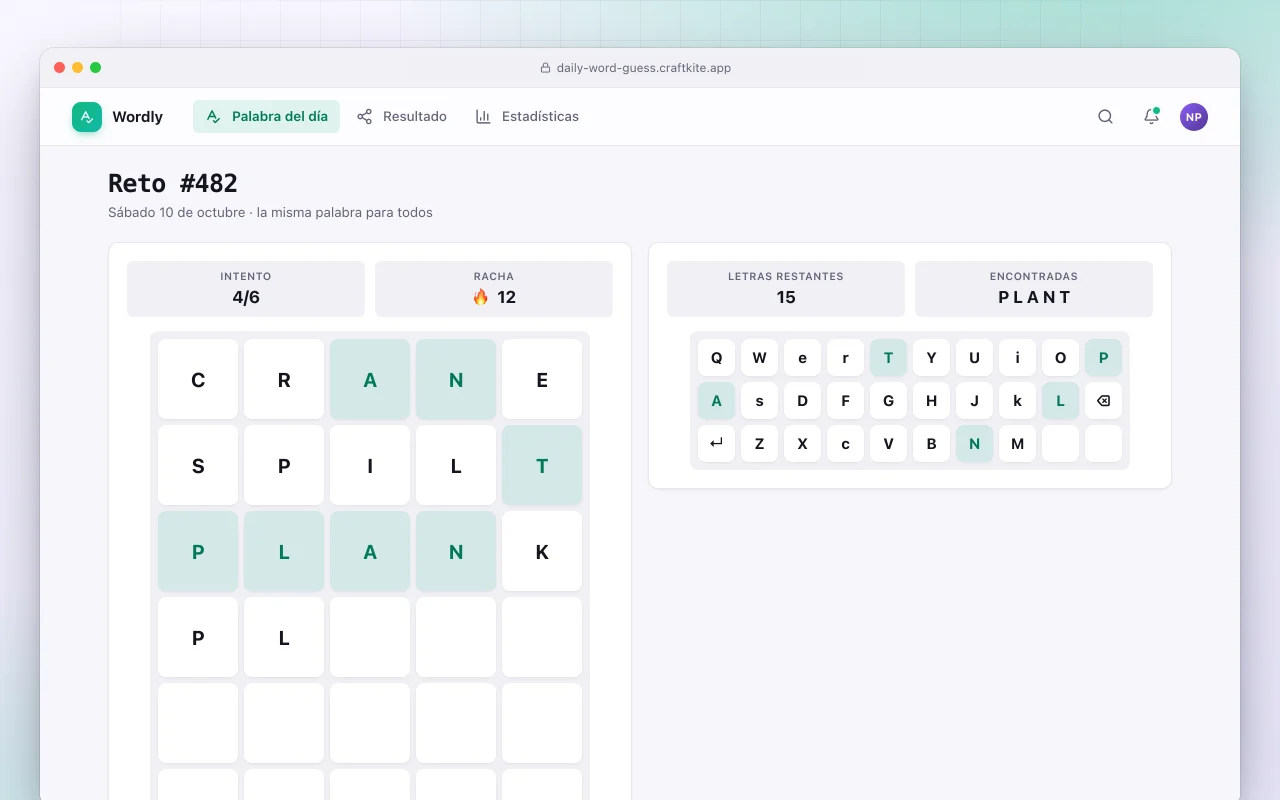This screenshot has width=1280, height=800.
Task: Click the empty third tile in row four
Action: [x=370, y=637]
